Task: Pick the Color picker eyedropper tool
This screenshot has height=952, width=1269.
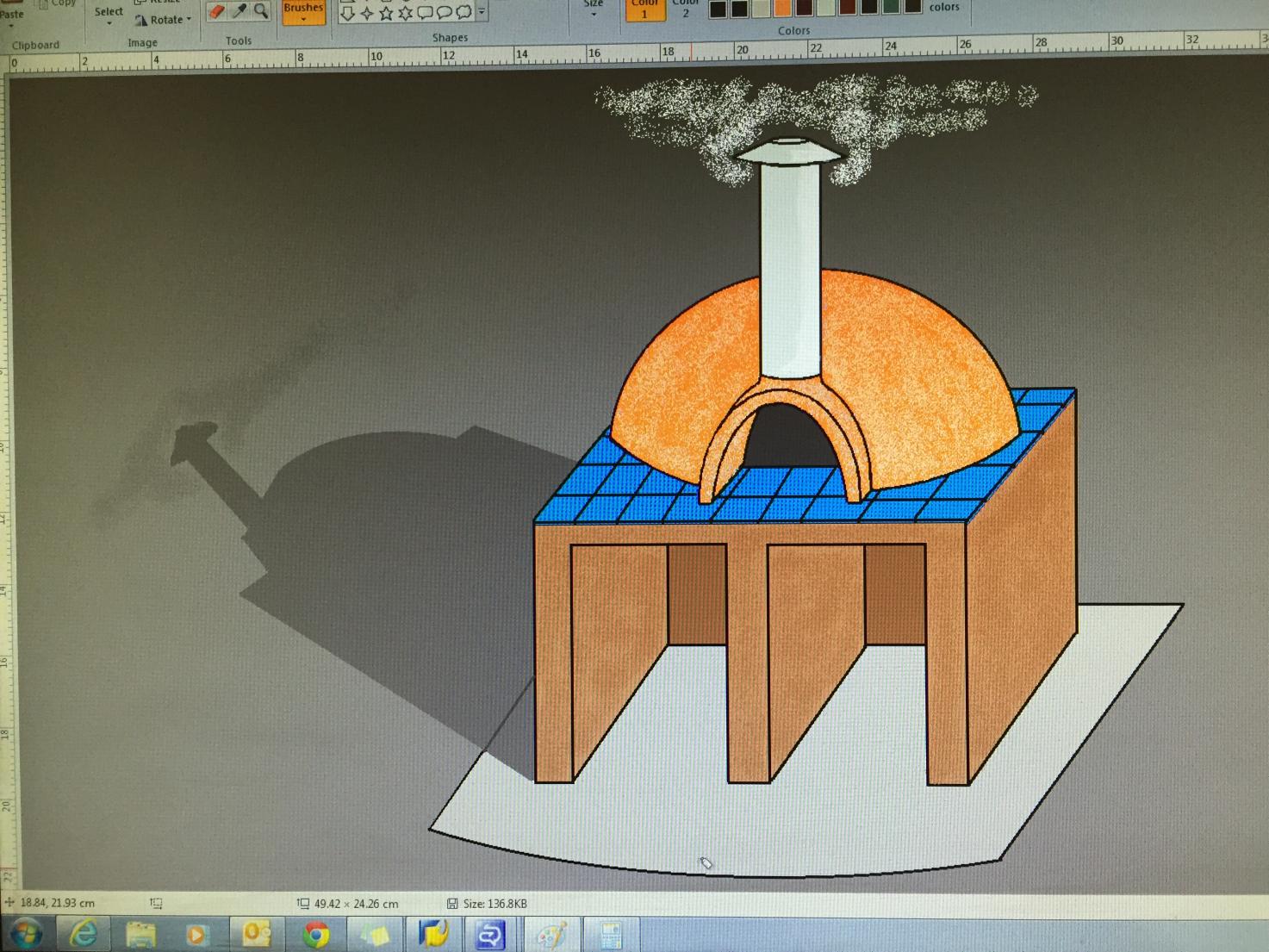Action: (x=239, y=11)
